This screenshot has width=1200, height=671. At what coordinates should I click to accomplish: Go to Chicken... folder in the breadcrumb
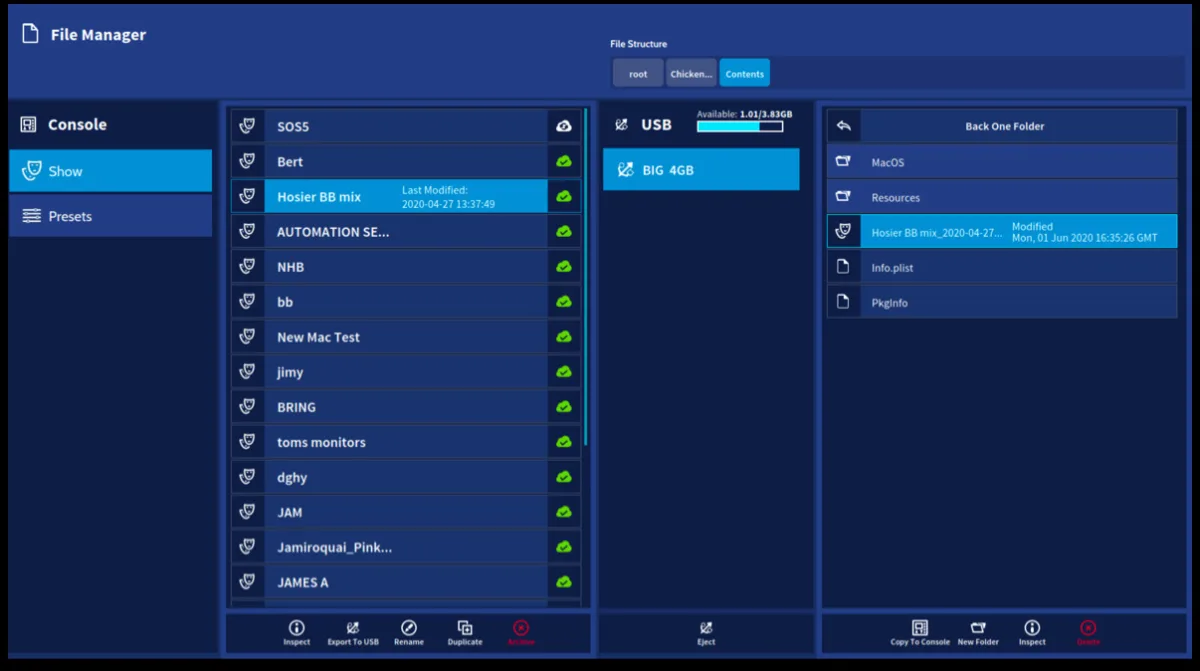click(x=691, y=74)
